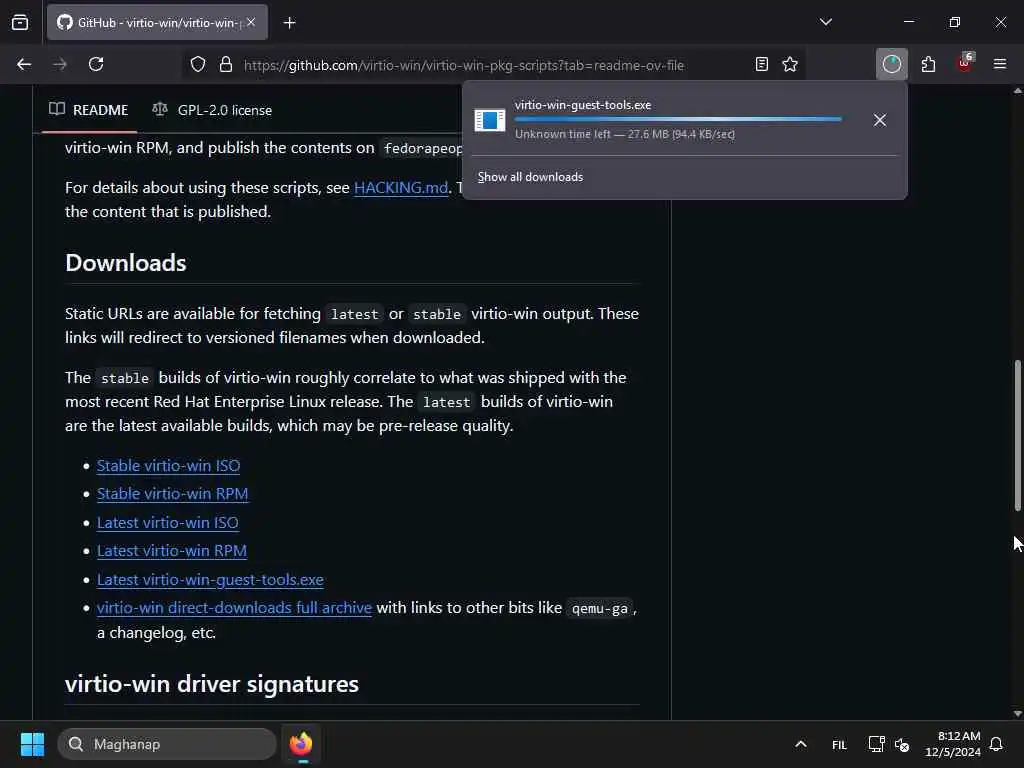Bookmark this page with the star
The width and height of the screenshot is (1024, 768).
pos(790,65)
